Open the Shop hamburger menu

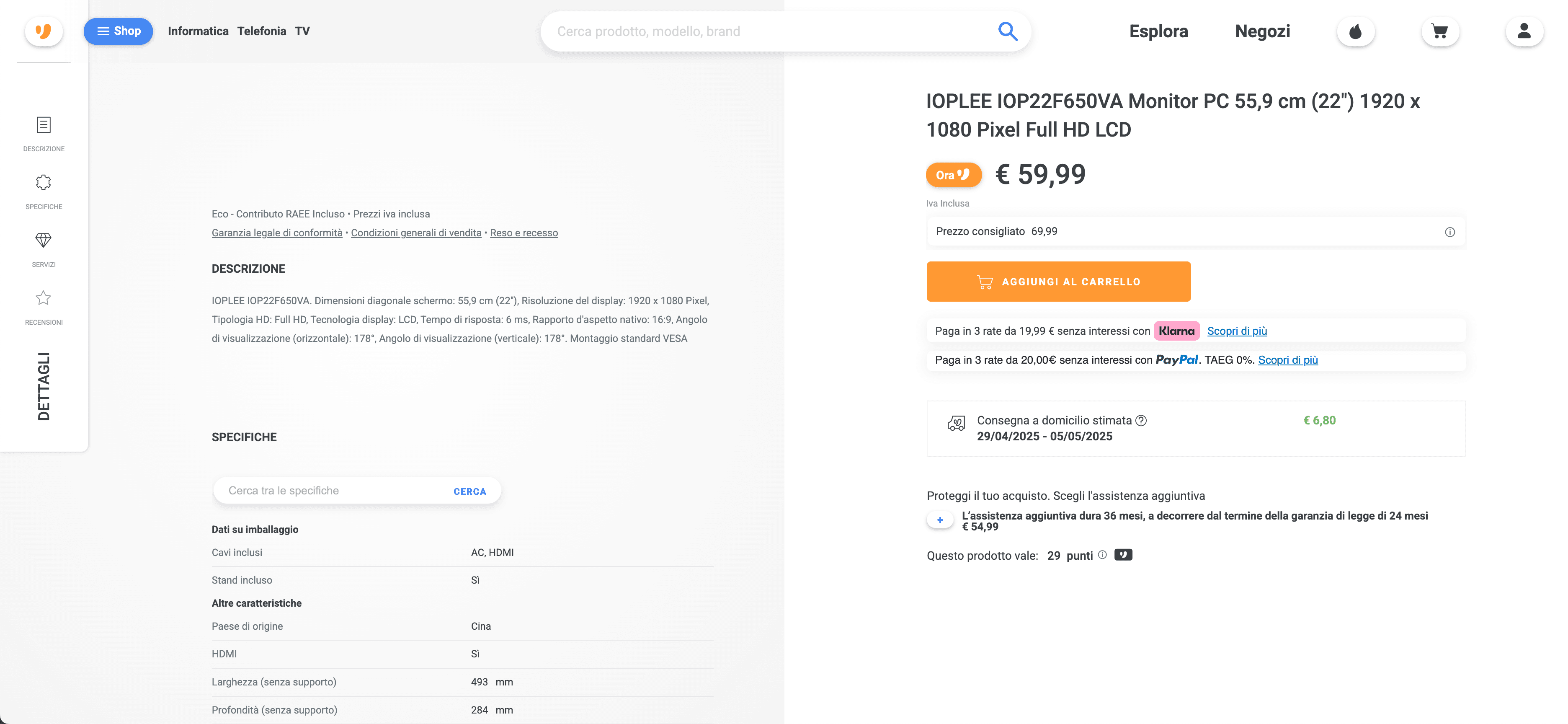(x=118, y=31)
